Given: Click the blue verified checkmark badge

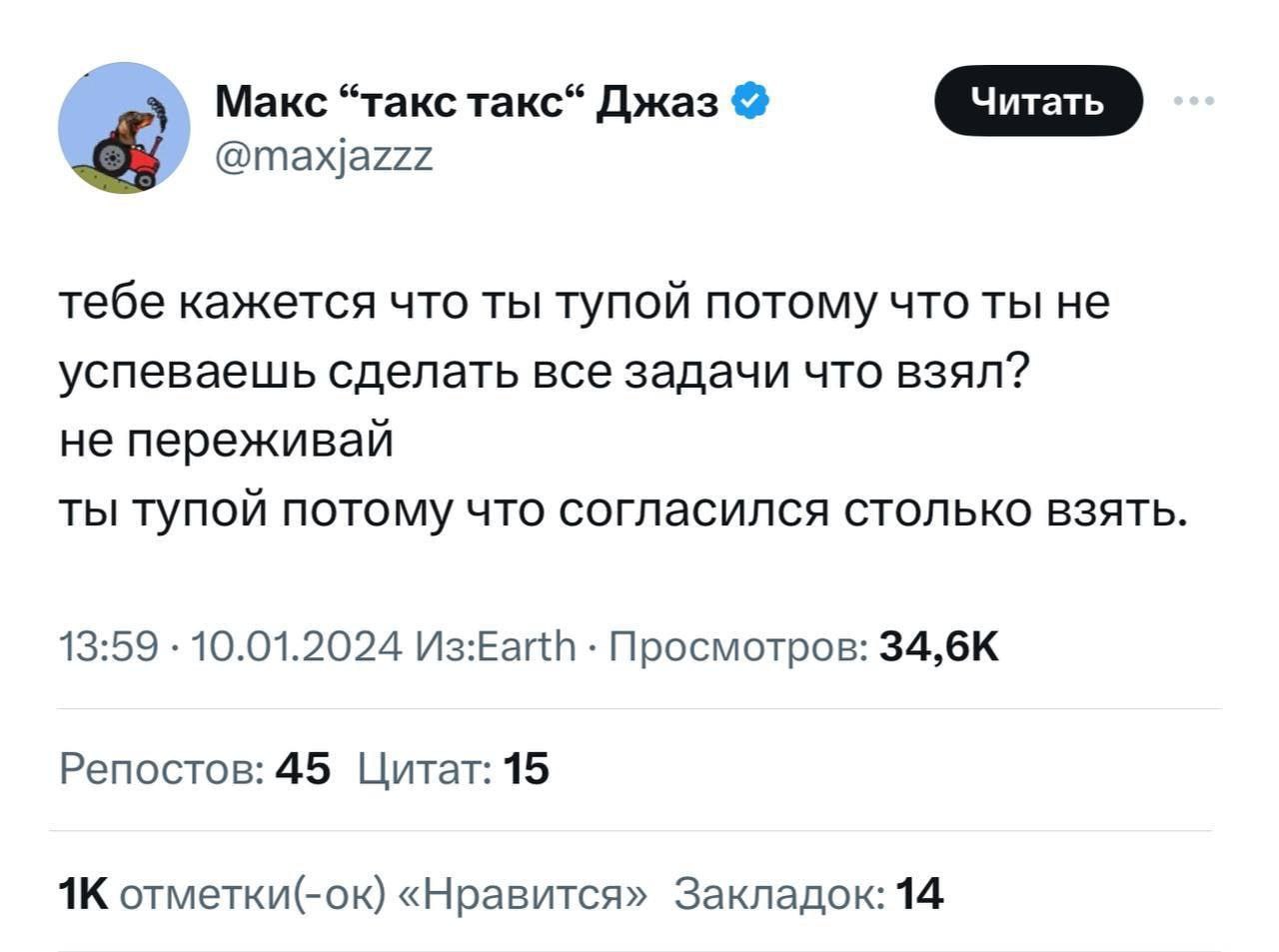Looking at the screenshot, I should pos(750,100).
